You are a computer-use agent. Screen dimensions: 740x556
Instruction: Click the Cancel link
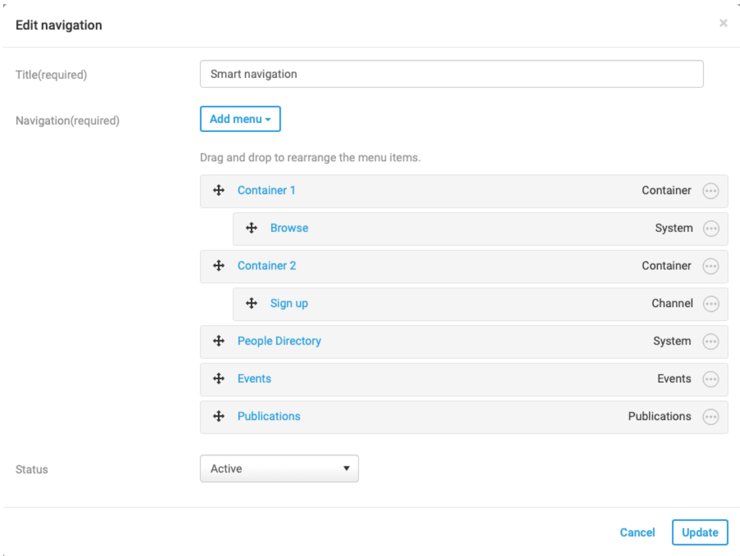click(x=637, y=533)
